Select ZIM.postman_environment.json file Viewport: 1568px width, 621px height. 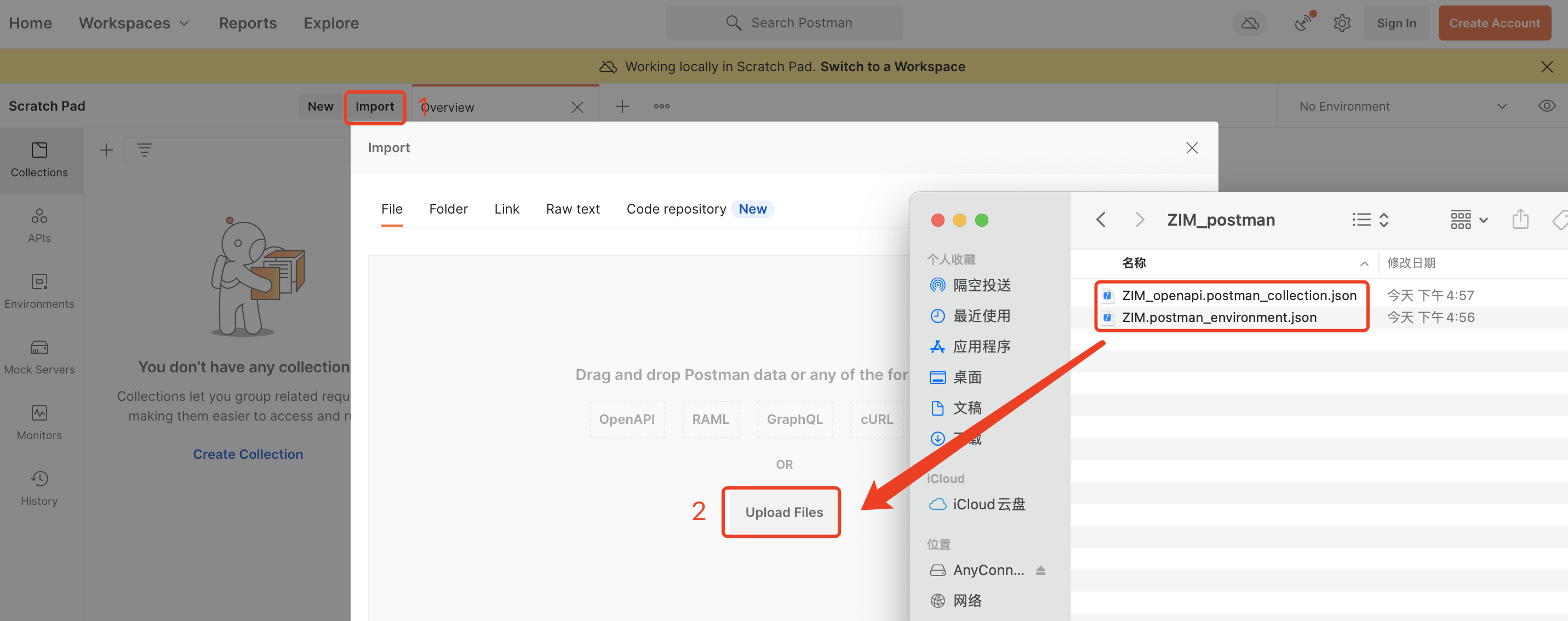pyautogui.click(x=1218, y=318)
